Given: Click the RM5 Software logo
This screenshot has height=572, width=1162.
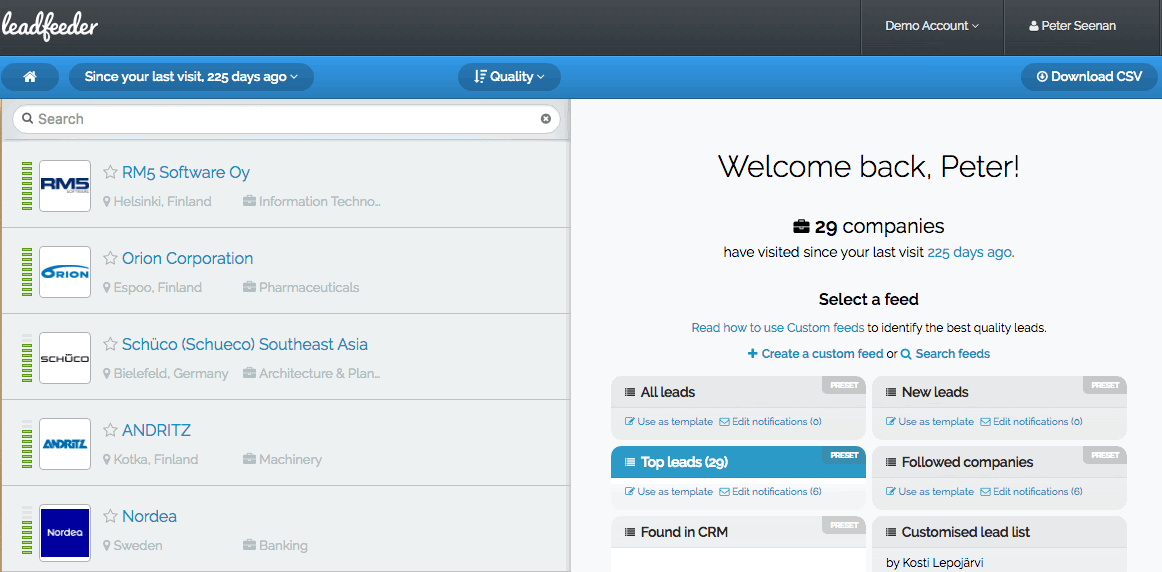Looking at the screenshot, I should click(x=65, y=186).
